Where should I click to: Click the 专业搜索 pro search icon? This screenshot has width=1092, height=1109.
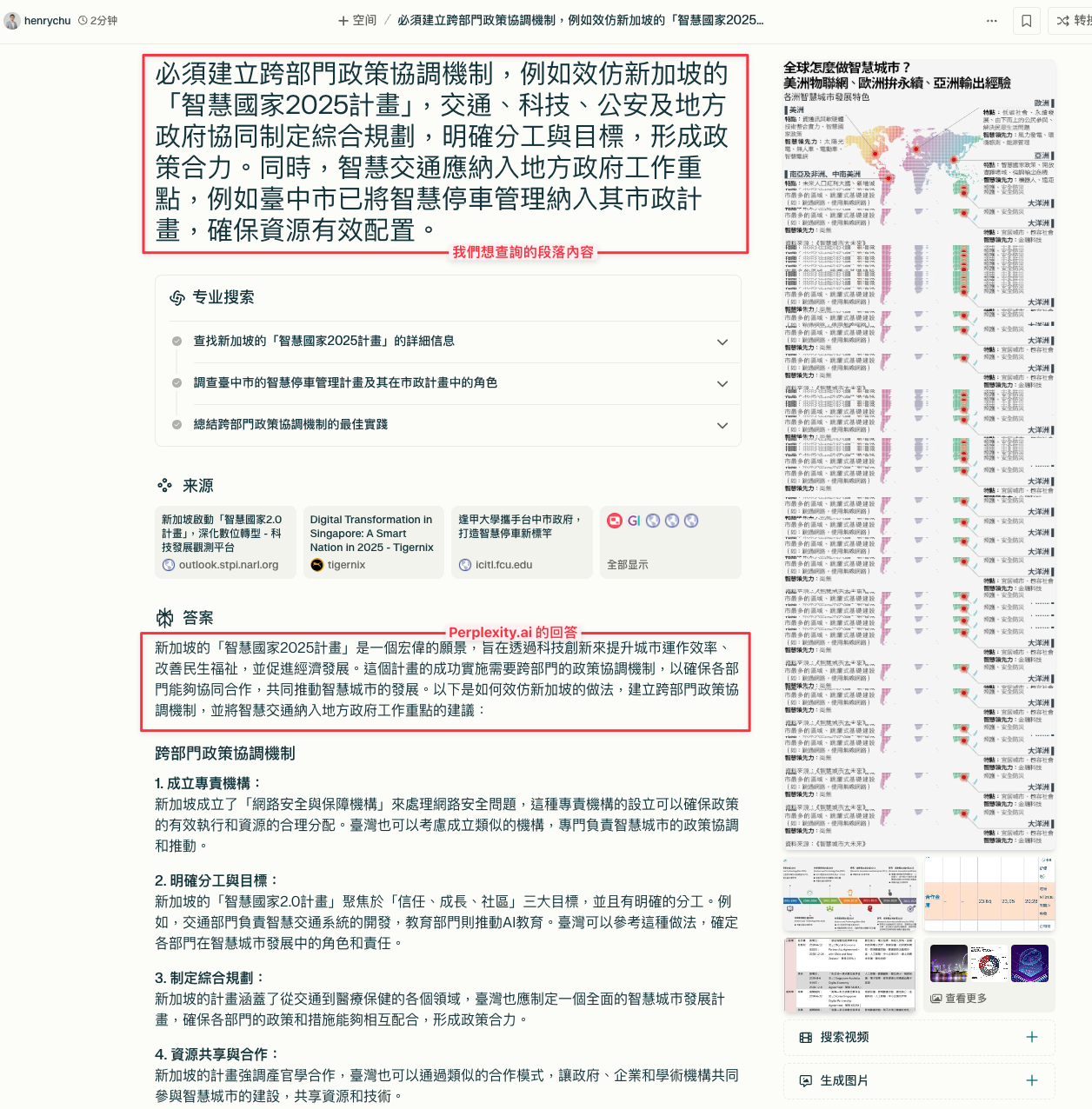[177, 298]
